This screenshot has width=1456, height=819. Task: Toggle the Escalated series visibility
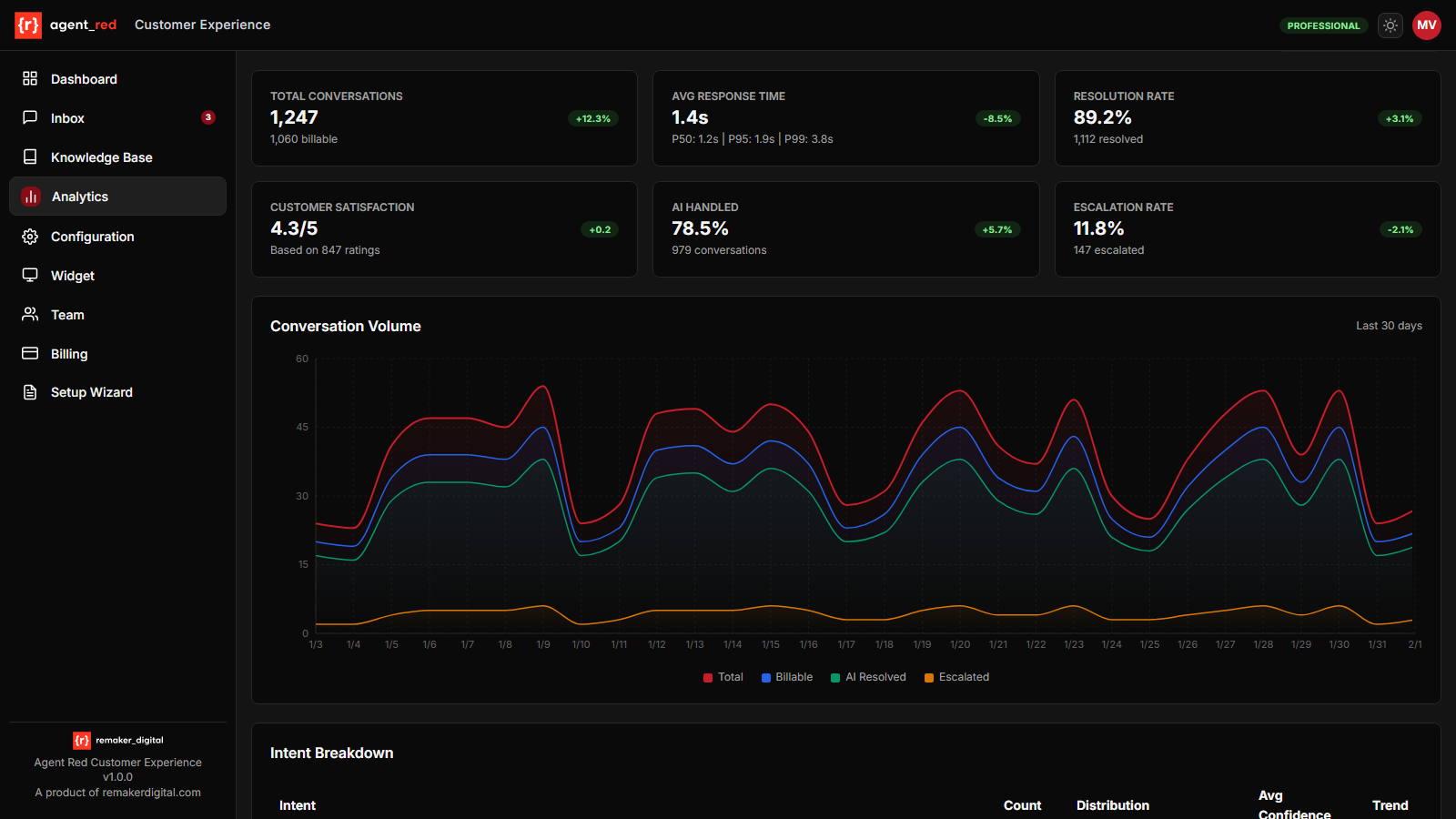(x=956, y=677)
